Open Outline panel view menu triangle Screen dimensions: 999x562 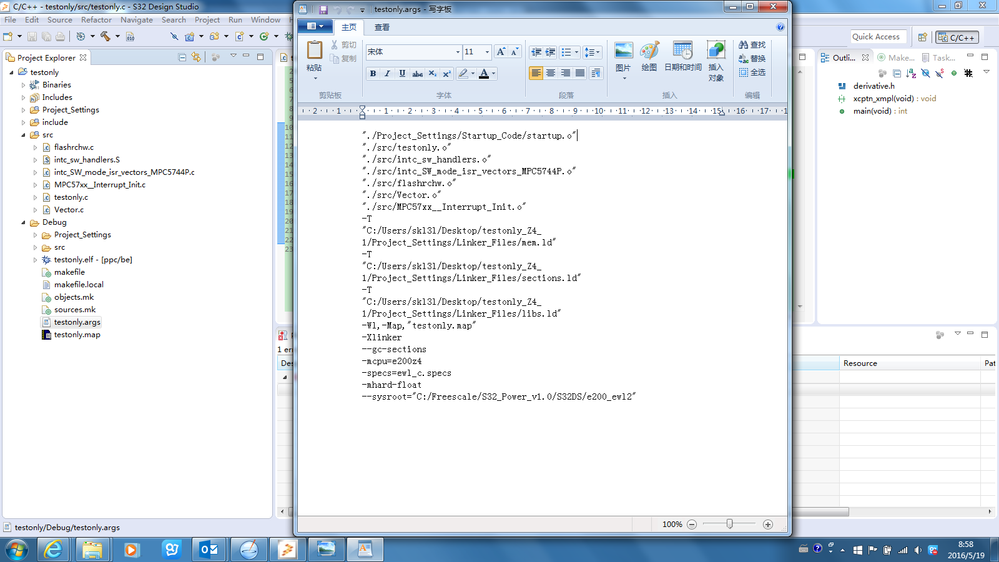[986, 73]
